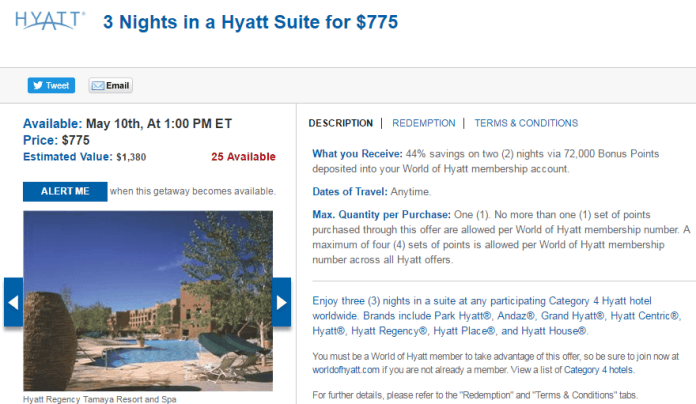The image size is (696, 404).
Task: Click the Twitter bird icon
Action: (38, 85)
